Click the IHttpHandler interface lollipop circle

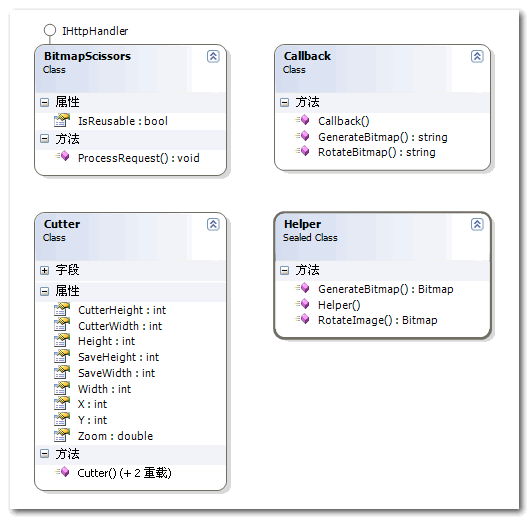(x=50, y=30)
